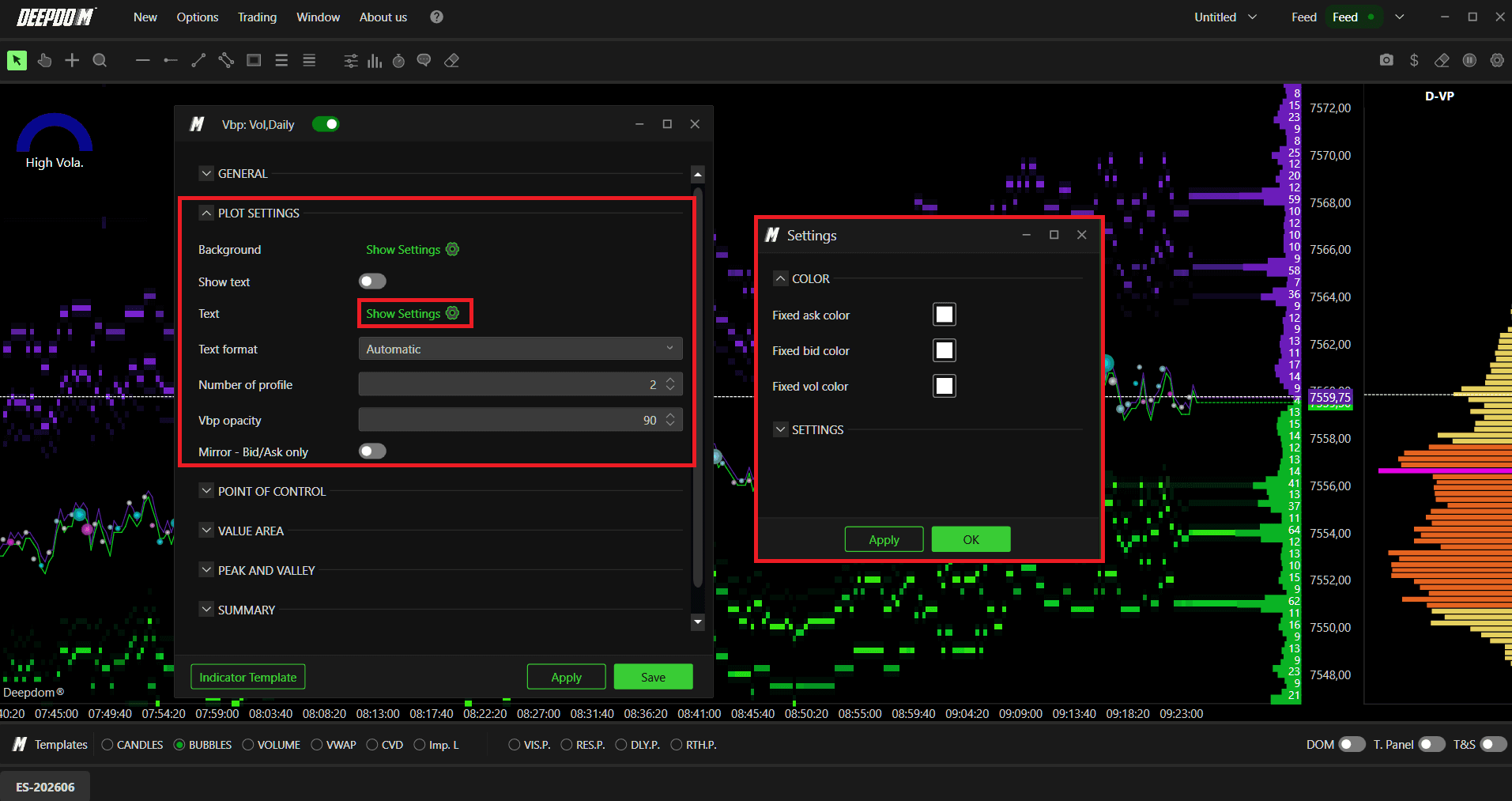Pick the Fixed vol color swatch

tap(945, 386)
